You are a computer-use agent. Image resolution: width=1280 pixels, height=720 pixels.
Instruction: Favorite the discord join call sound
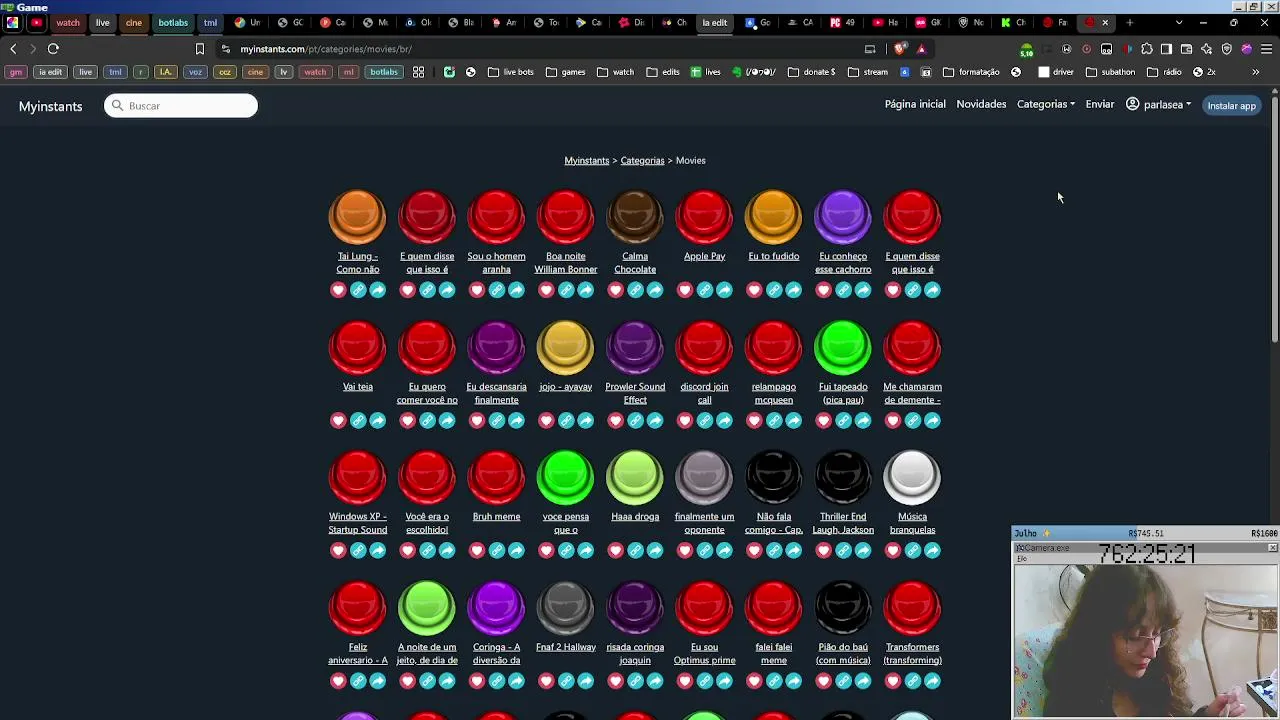685,420
